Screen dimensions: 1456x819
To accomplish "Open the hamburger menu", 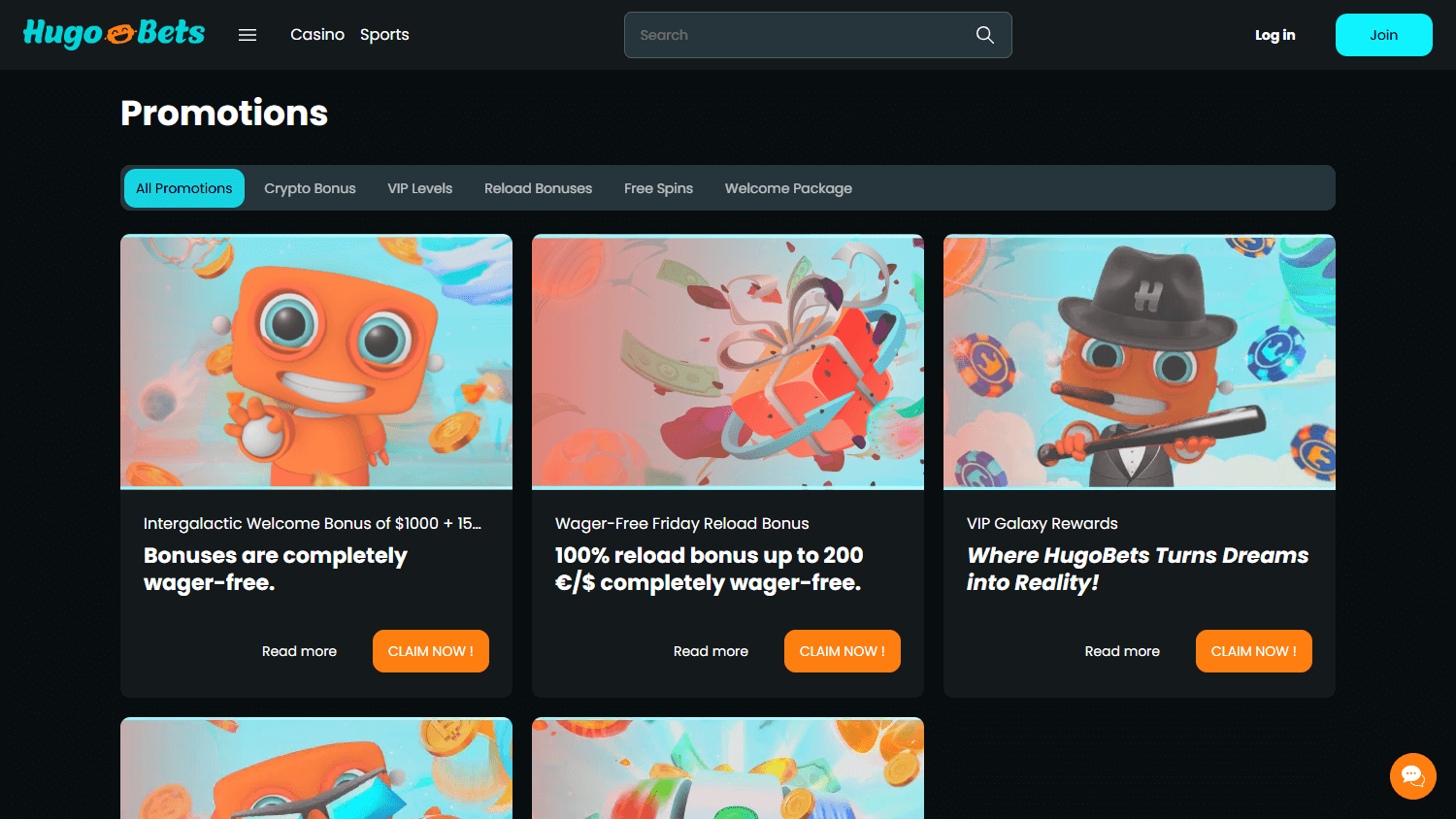I will [248, 35].
